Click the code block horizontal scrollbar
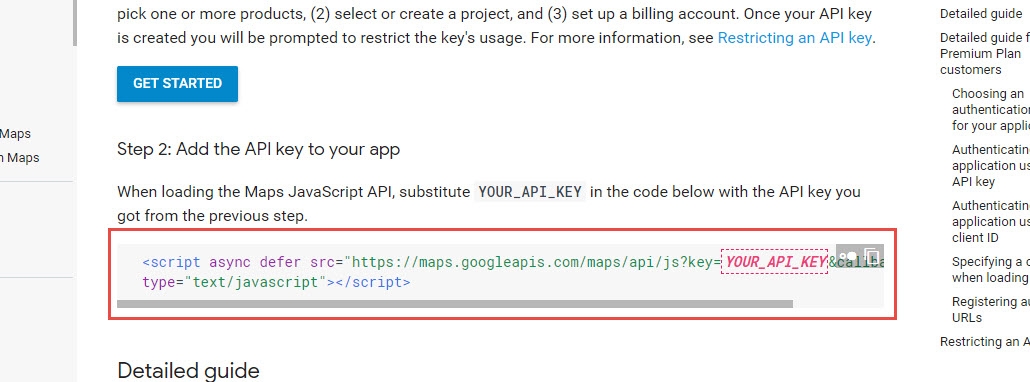The width and height of the screenshot is (1030, 382). (455, 304)
